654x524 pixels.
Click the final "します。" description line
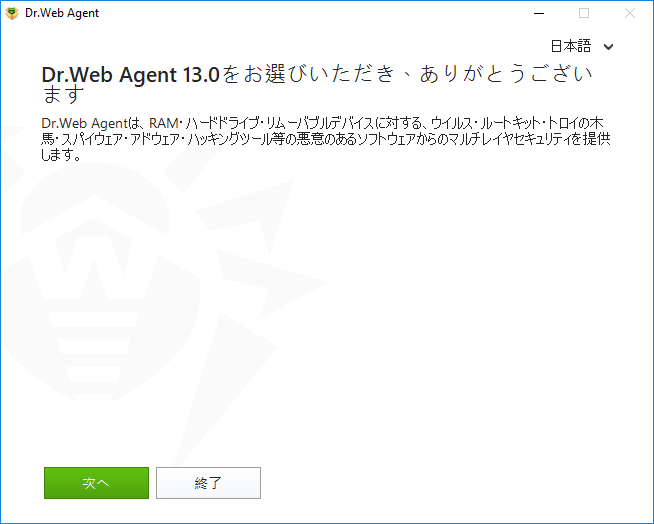(61, 154)
